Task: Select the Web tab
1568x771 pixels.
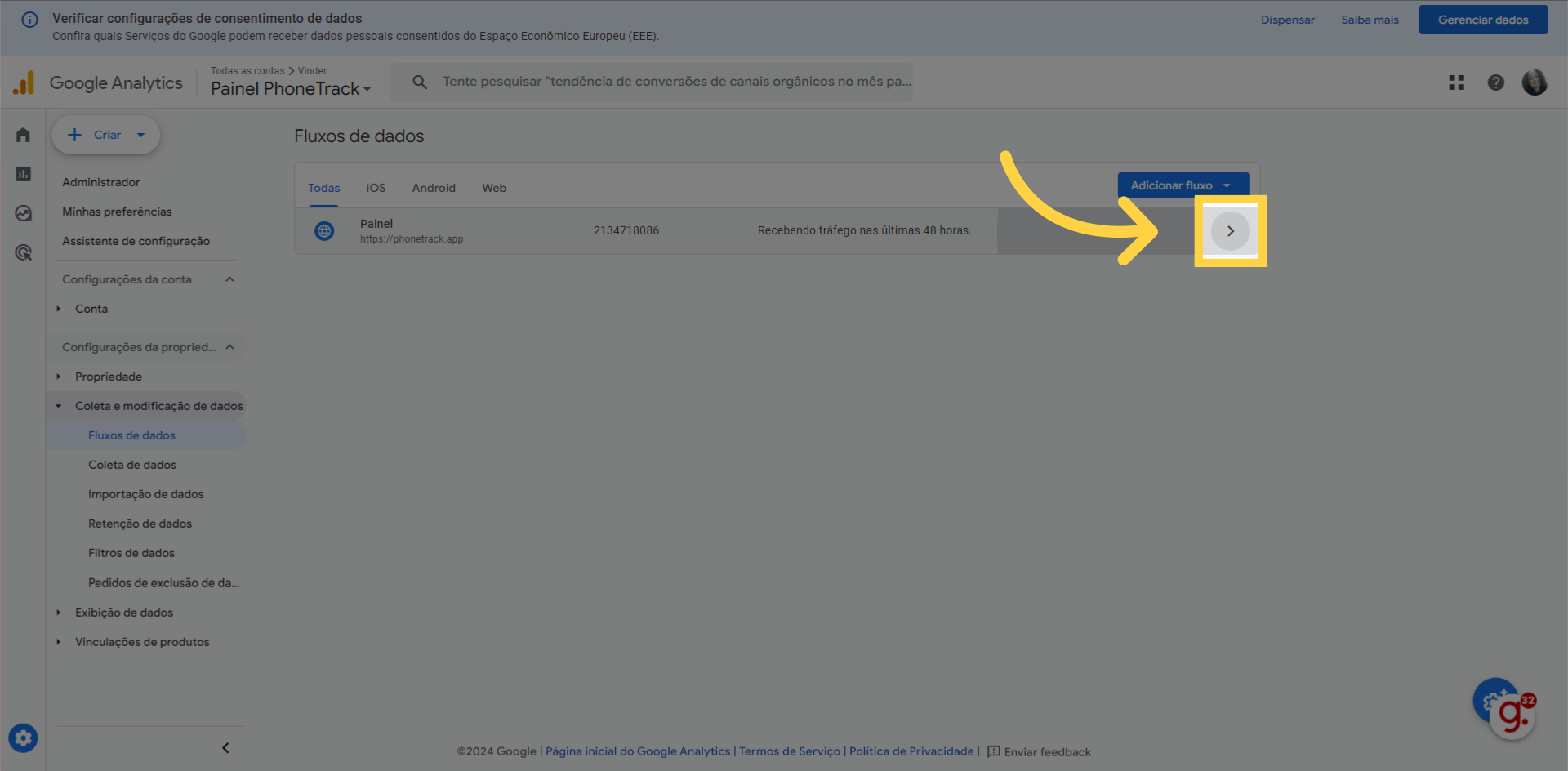Action: point(494,188)
